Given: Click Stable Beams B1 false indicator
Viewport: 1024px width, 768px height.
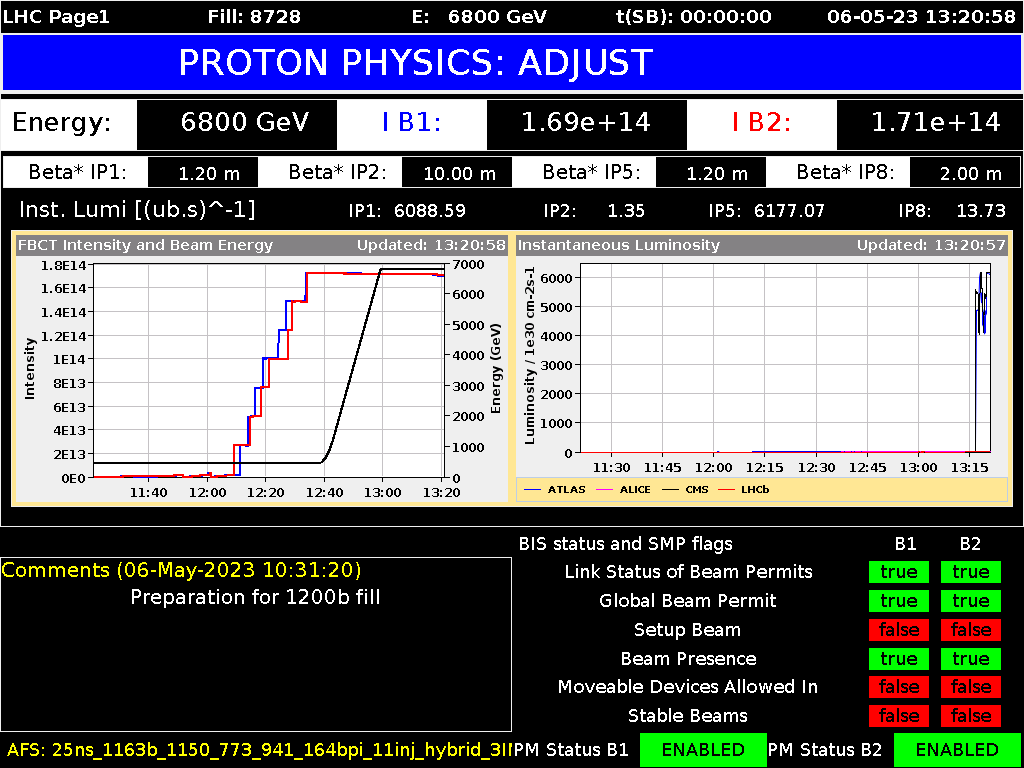Looking at the screenshot, I should point(899,716).
